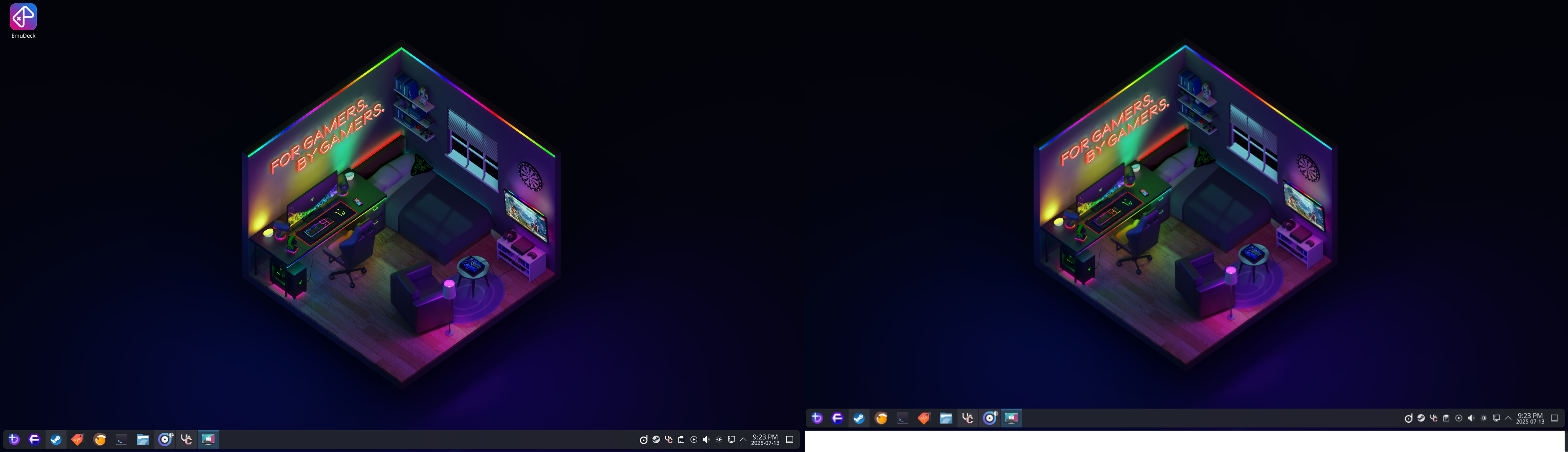Image resolution: width=1568 pixels, height=452 pixels.
Task: Select the Spectacle screenshot task on left taskbar
Action: (208, 439)
